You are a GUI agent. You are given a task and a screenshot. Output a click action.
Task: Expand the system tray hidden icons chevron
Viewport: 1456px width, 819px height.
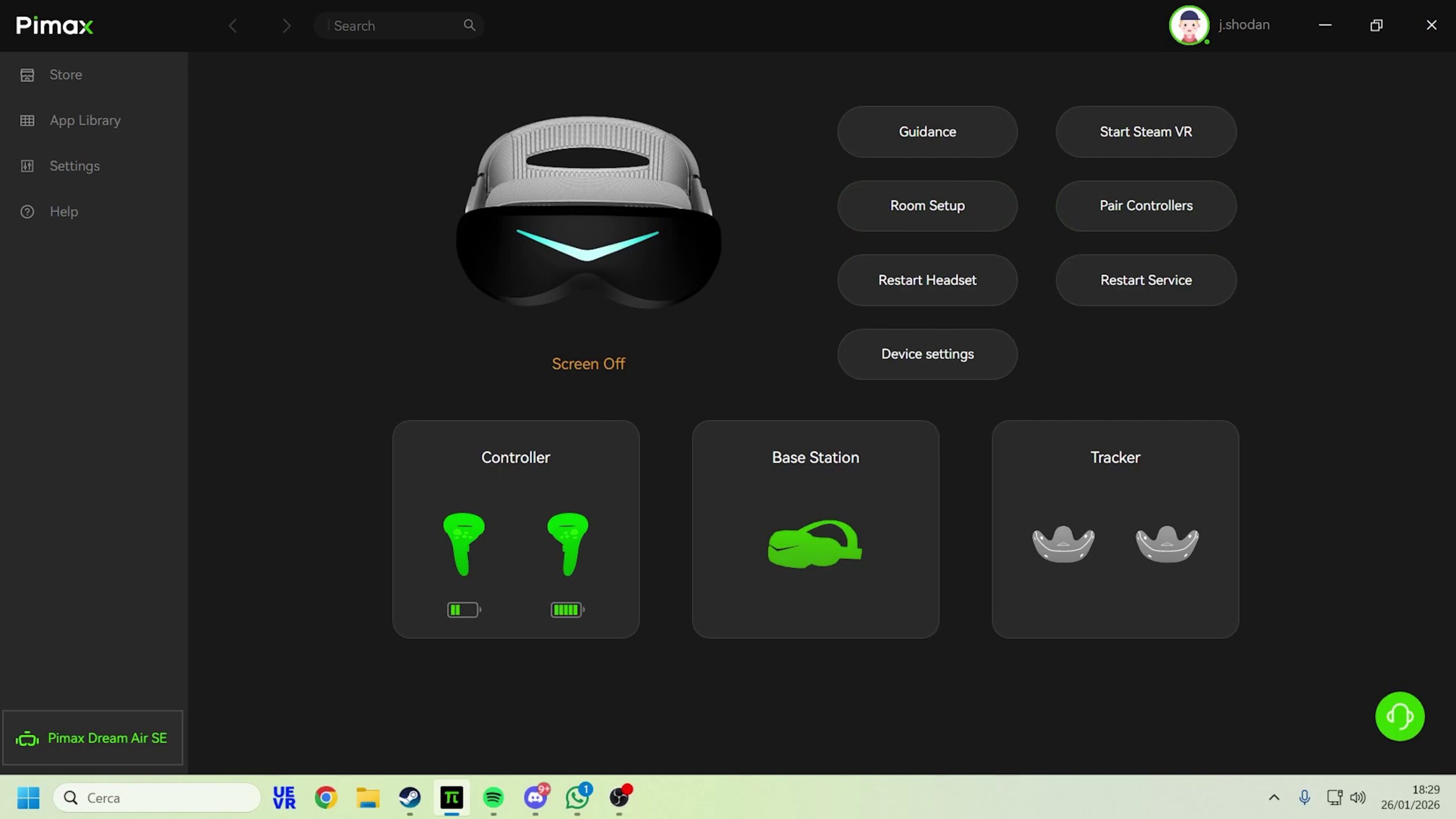coord(1274,797)
